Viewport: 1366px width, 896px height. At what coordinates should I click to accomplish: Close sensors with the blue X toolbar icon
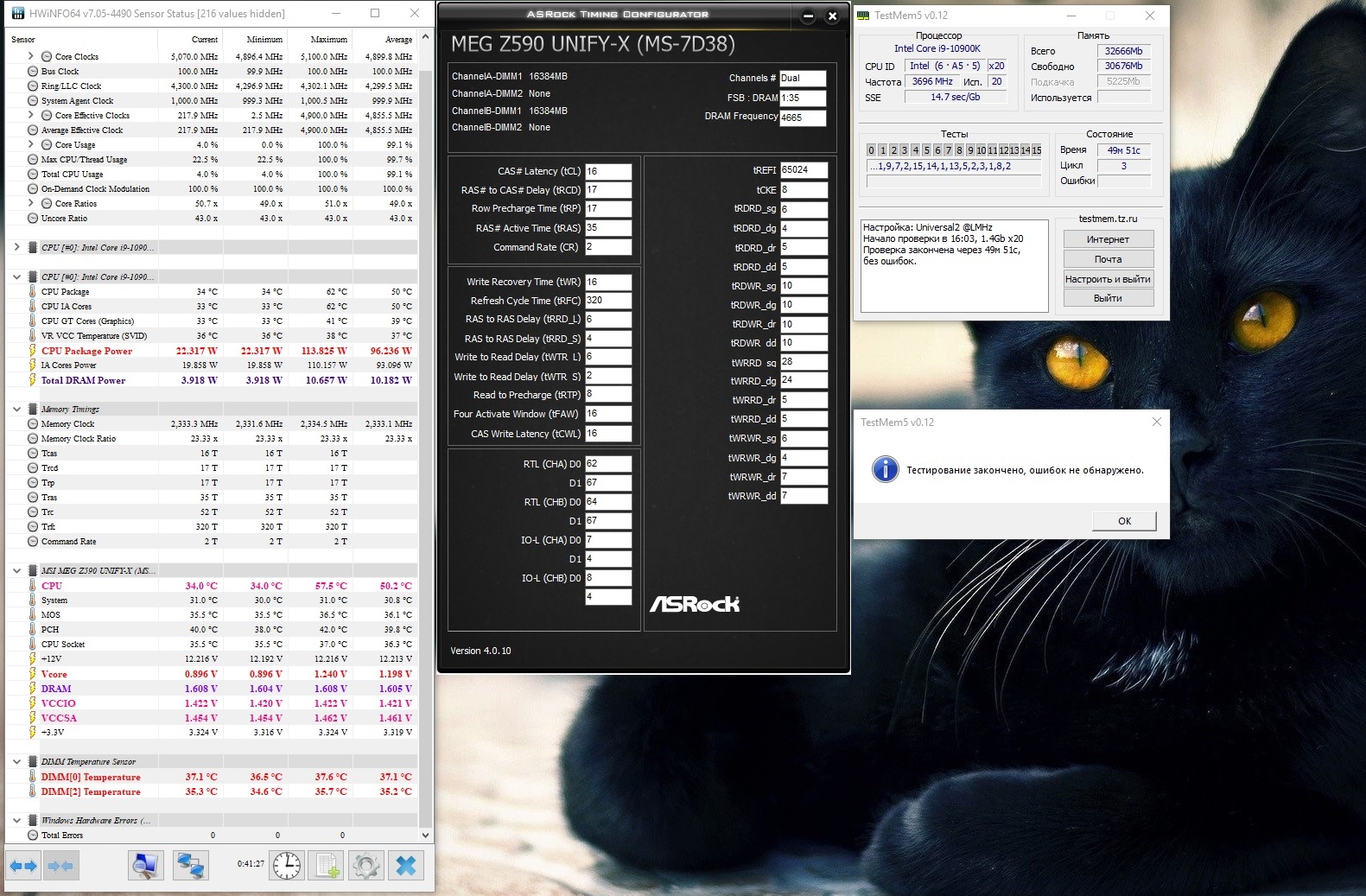tap(406, 865)
